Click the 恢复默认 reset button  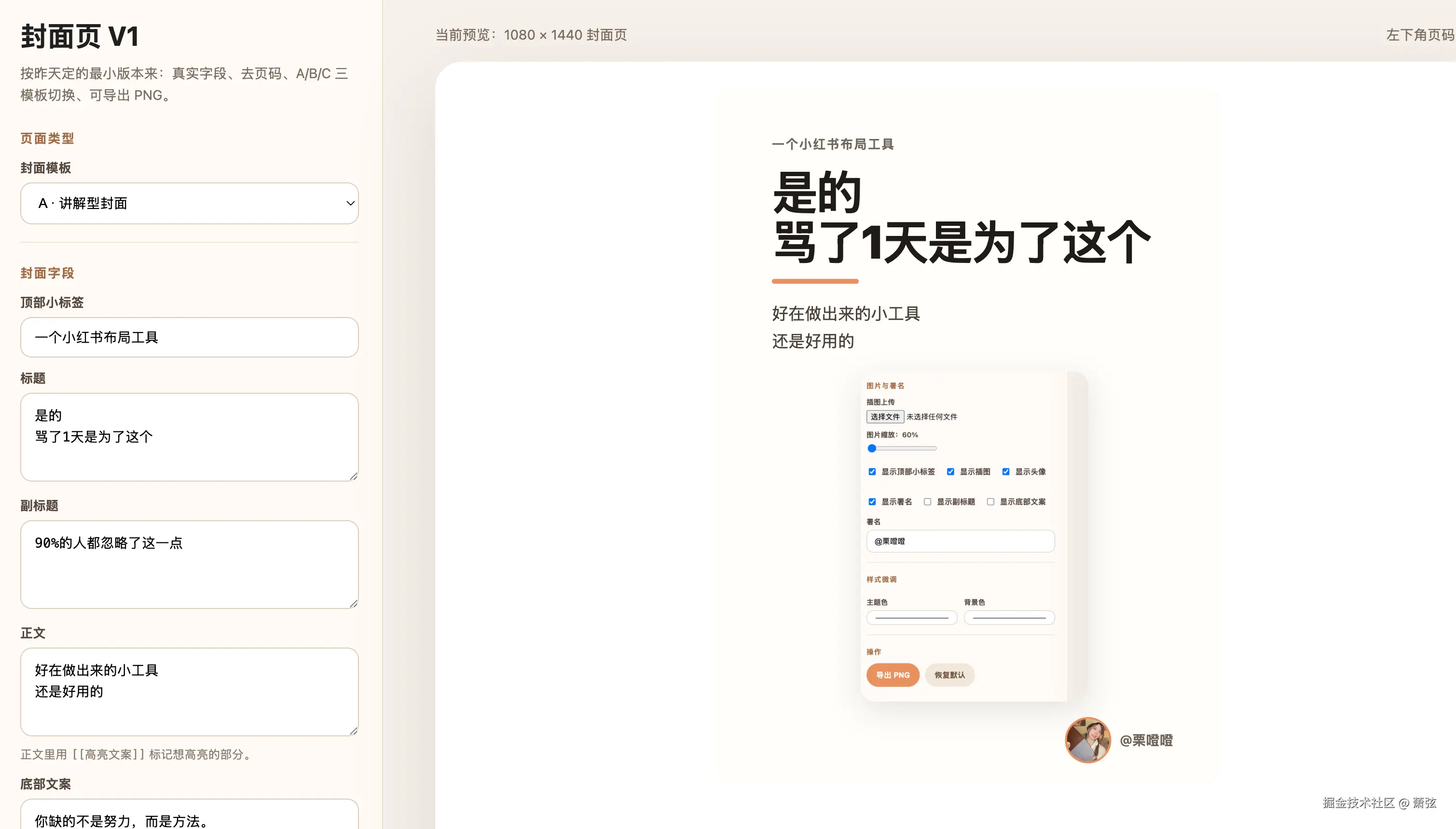pos(949,675)
